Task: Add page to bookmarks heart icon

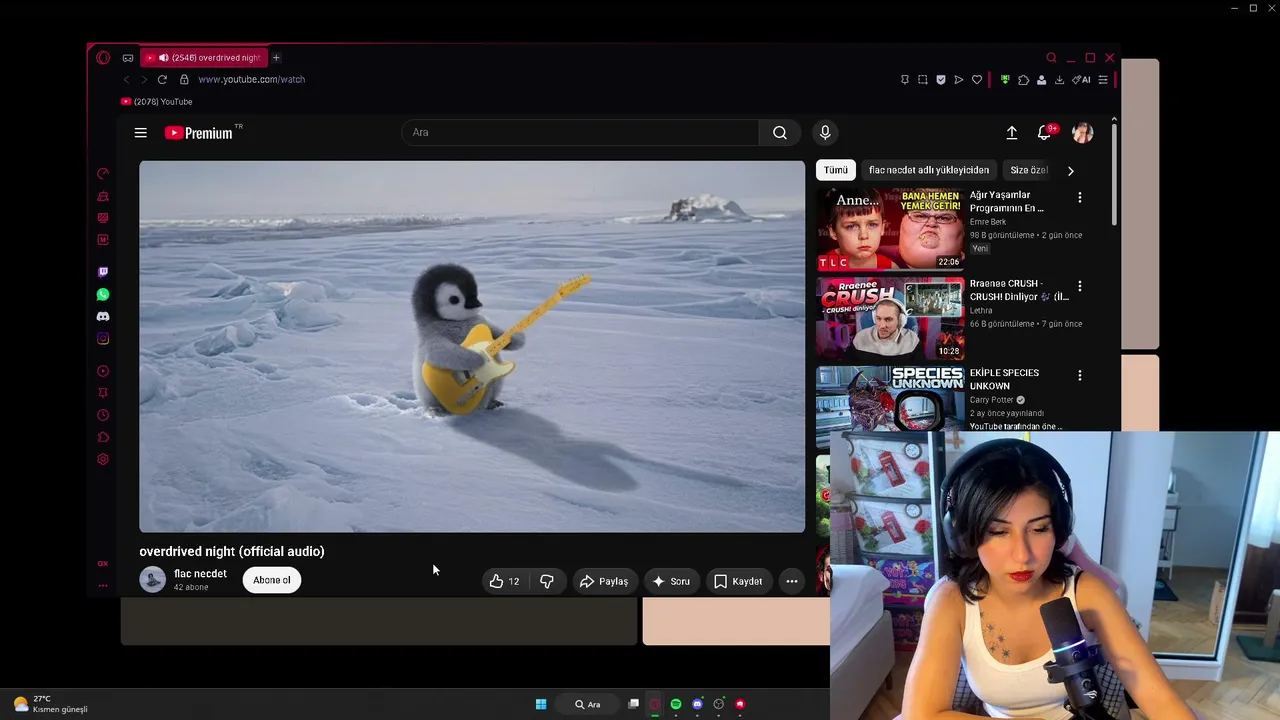Action: pos(977,80)
